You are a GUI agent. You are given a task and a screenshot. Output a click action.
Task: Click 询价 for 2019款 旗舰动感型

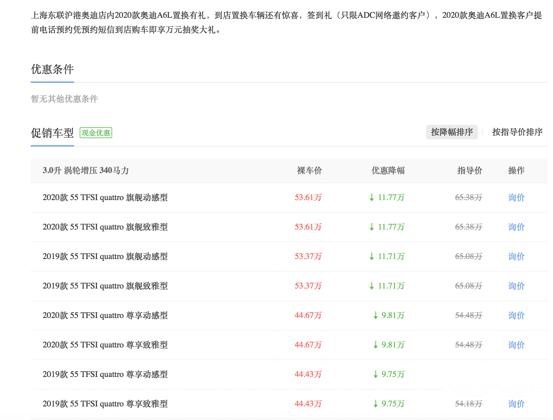click(516, 256)
